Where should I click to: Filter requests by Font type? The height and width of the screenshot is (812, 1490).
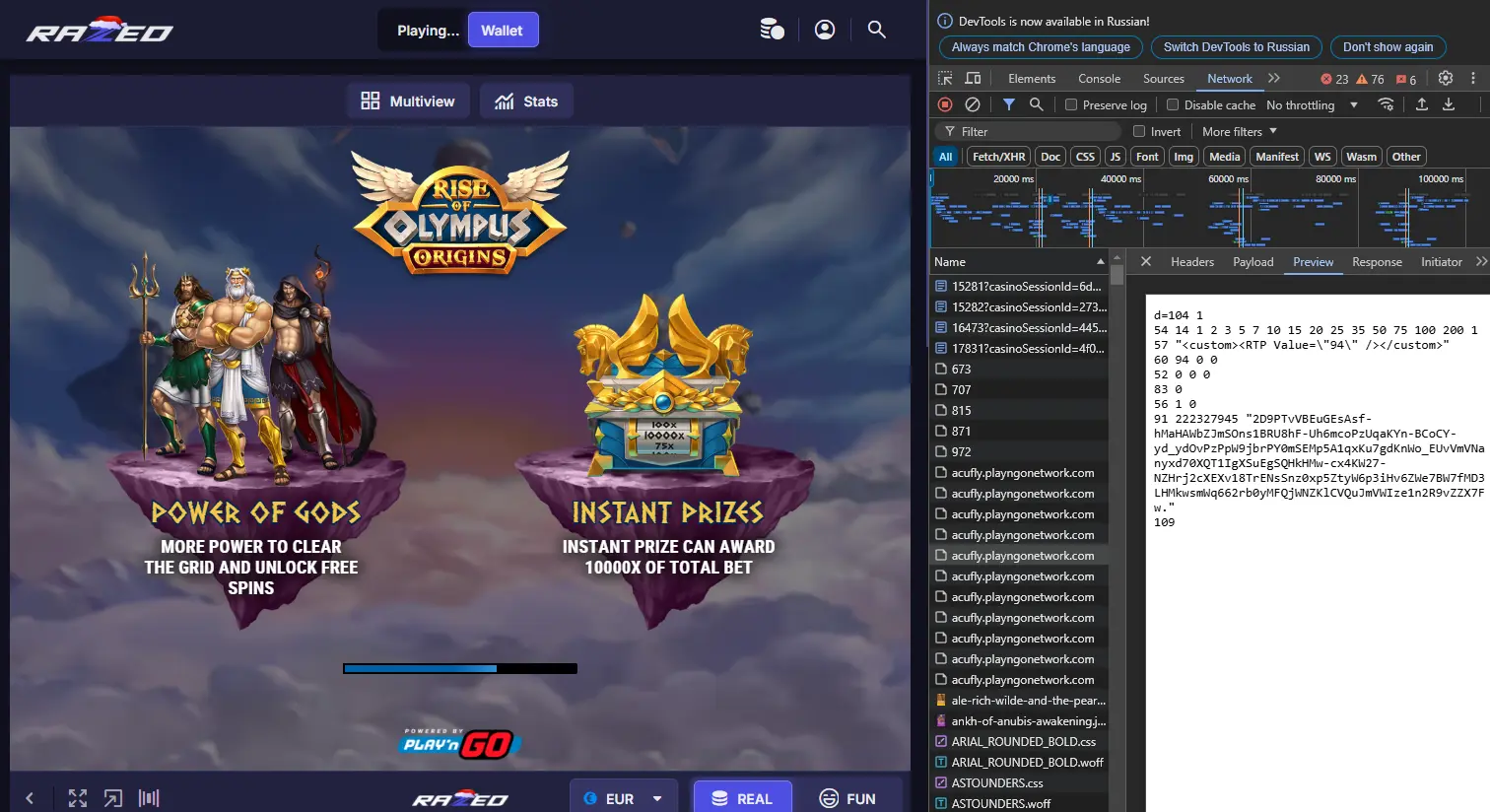point(1147,157)
